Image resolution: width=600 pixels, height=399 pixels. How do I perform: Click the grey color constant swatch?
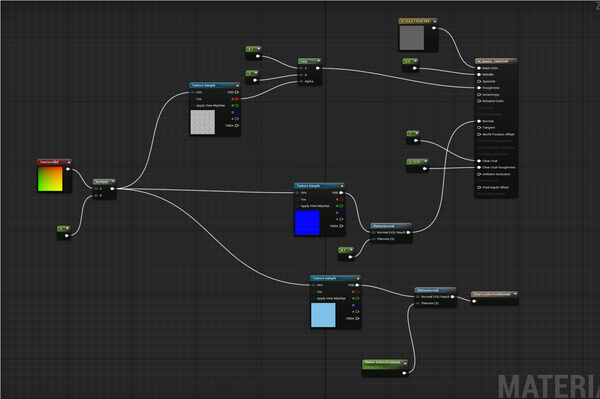(412, 38)
